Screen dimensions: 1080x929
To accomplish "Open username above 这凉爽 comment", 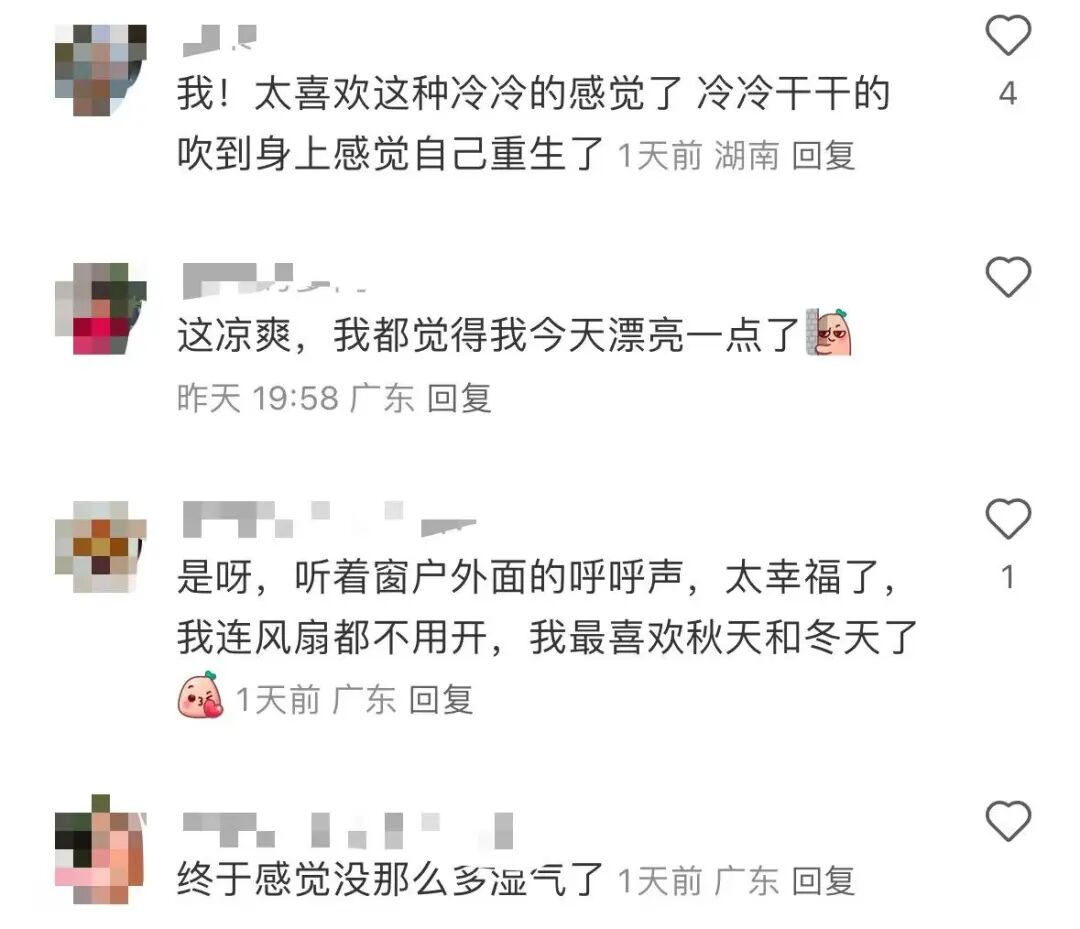I will click(x=273, y=281).
